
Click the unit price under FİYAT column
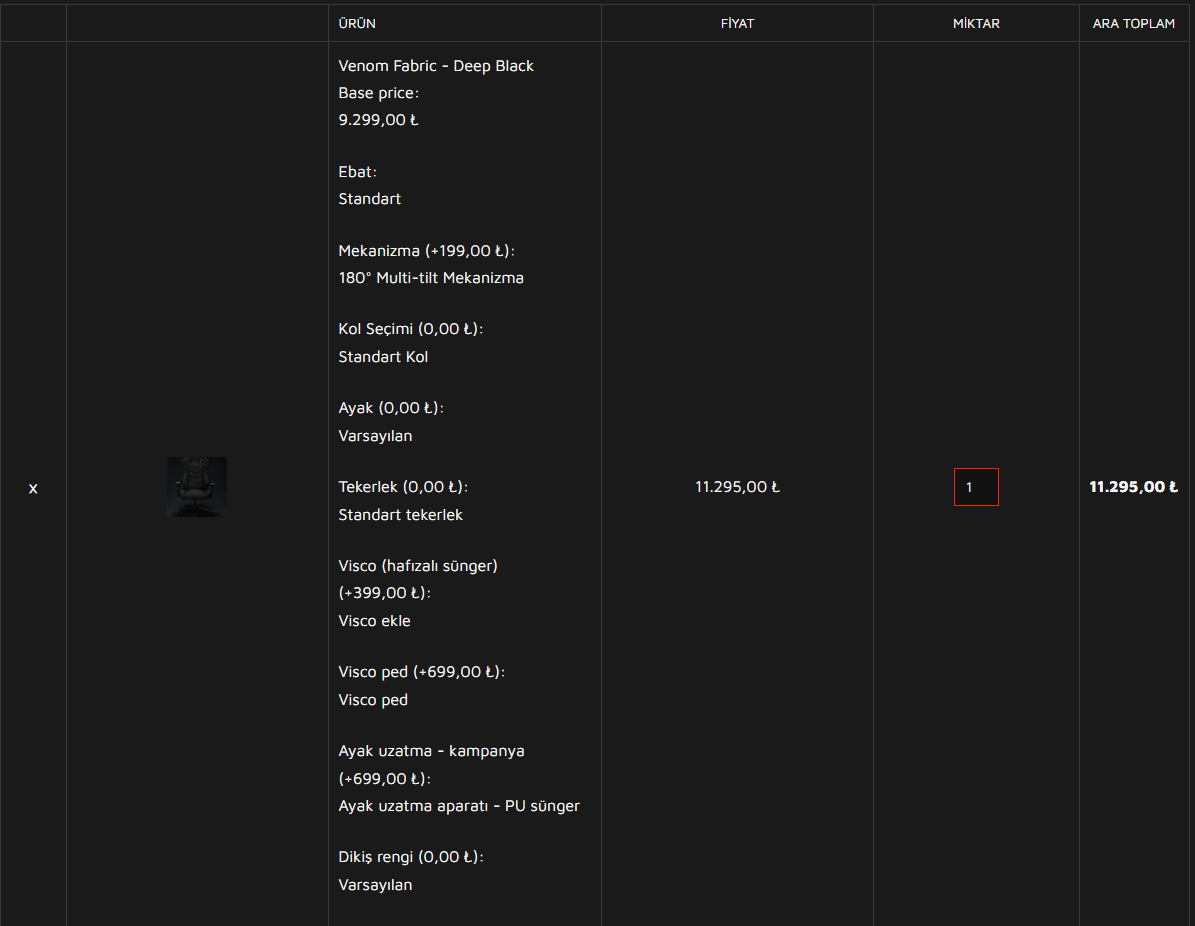pos(737,487)
